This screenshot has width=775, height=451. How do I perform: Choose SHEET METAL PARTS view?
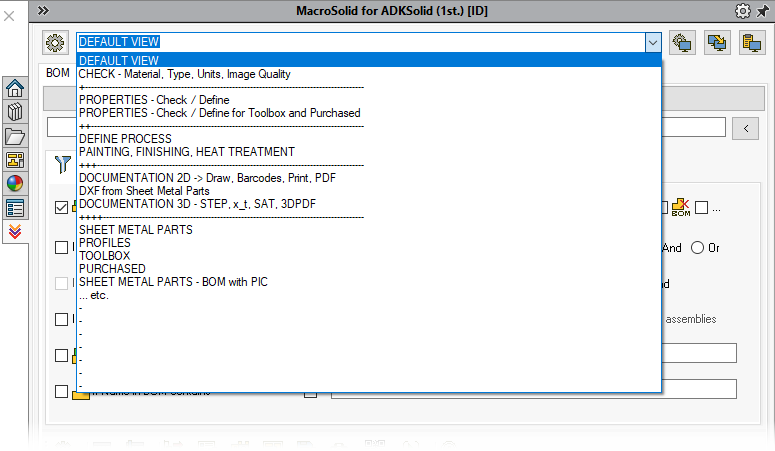[369, 229]
